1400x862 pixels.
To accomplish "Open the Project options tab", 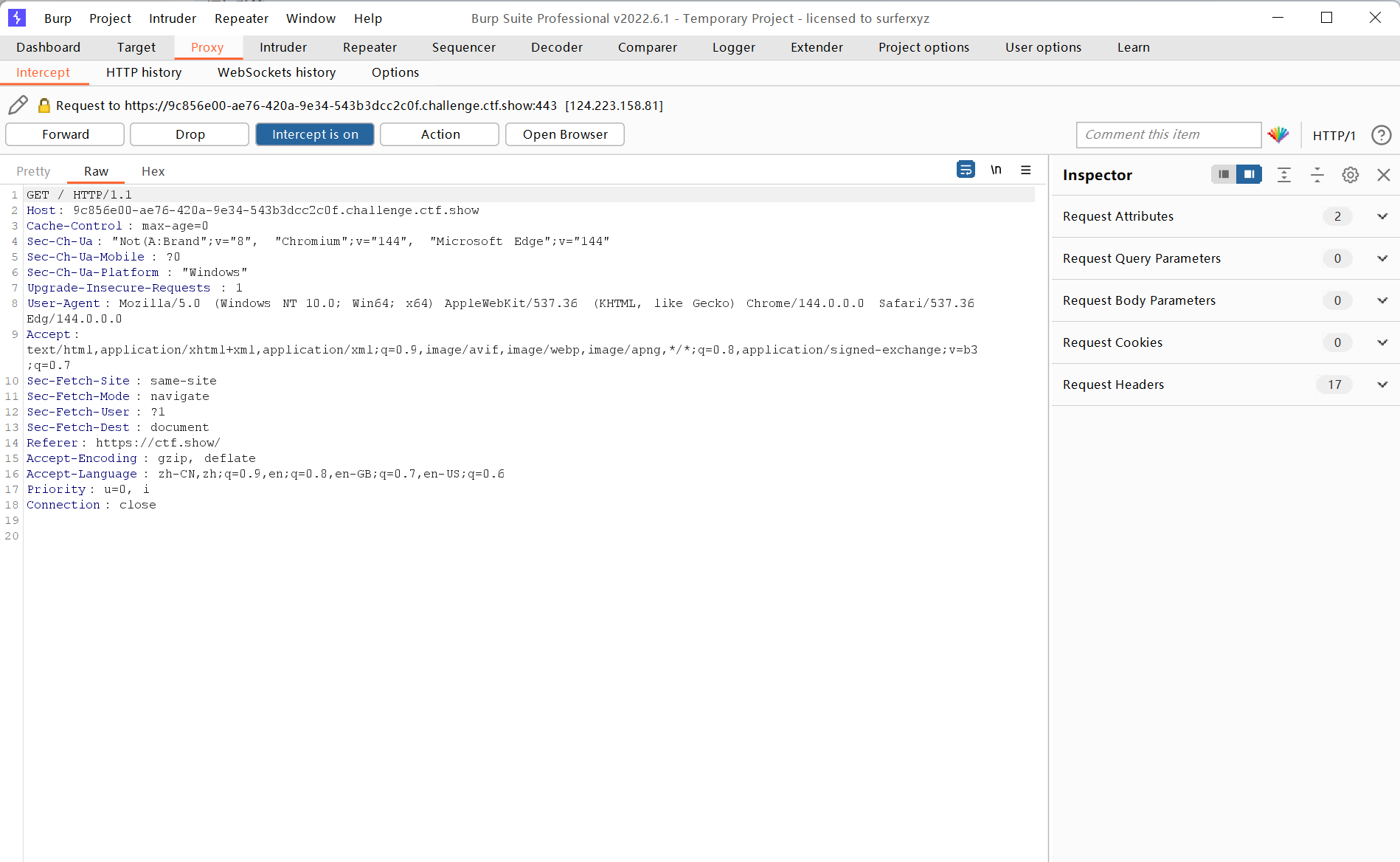I will point(923,47).
